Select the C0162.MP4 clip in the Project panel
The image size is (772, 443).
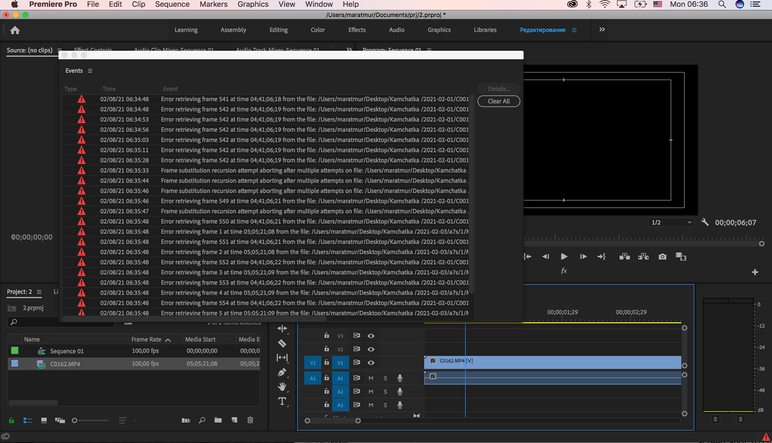click(65, 364)
